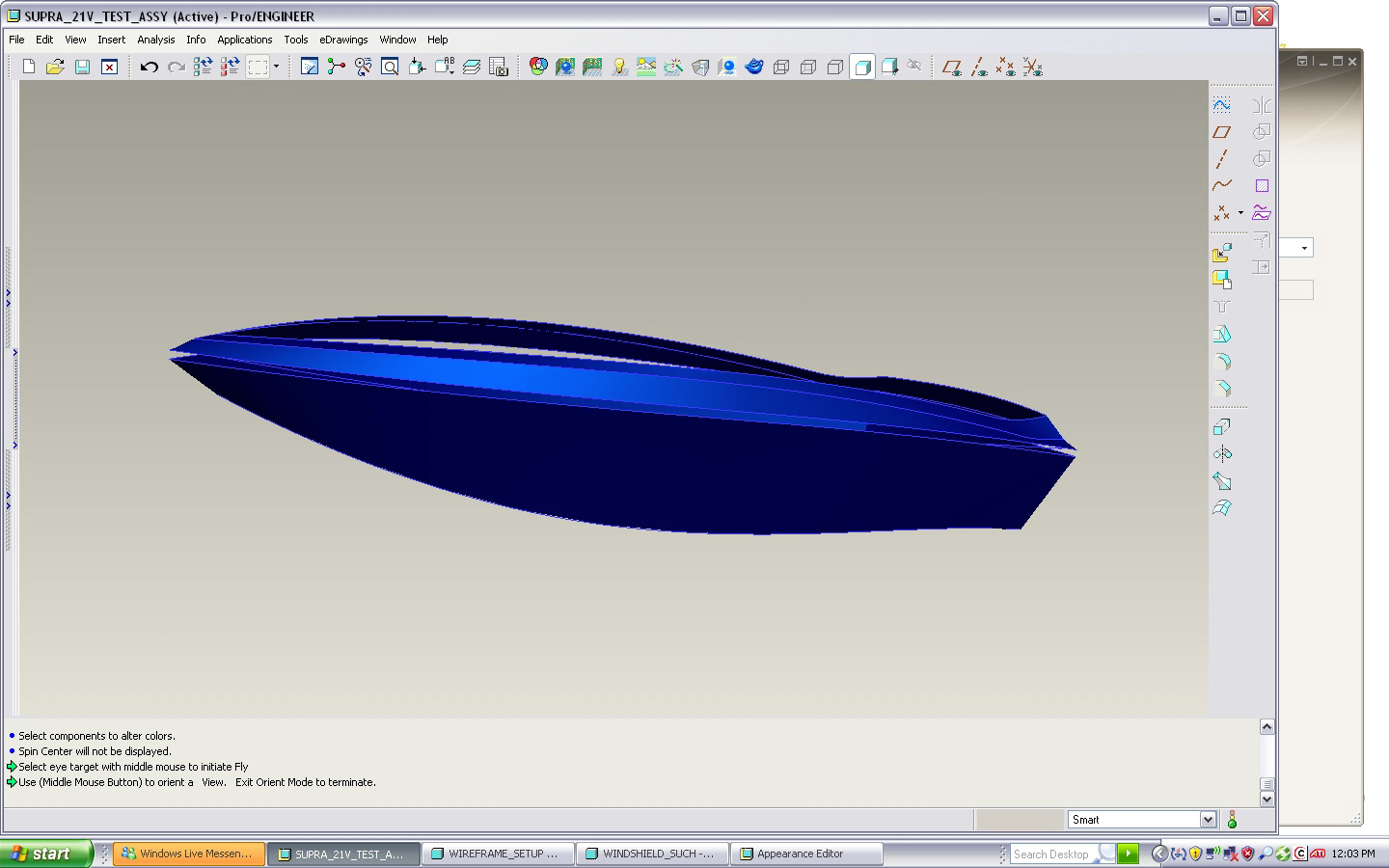Start the view manager
Viewport: 1389px width, 868px height.
click(x=499, y=67)
